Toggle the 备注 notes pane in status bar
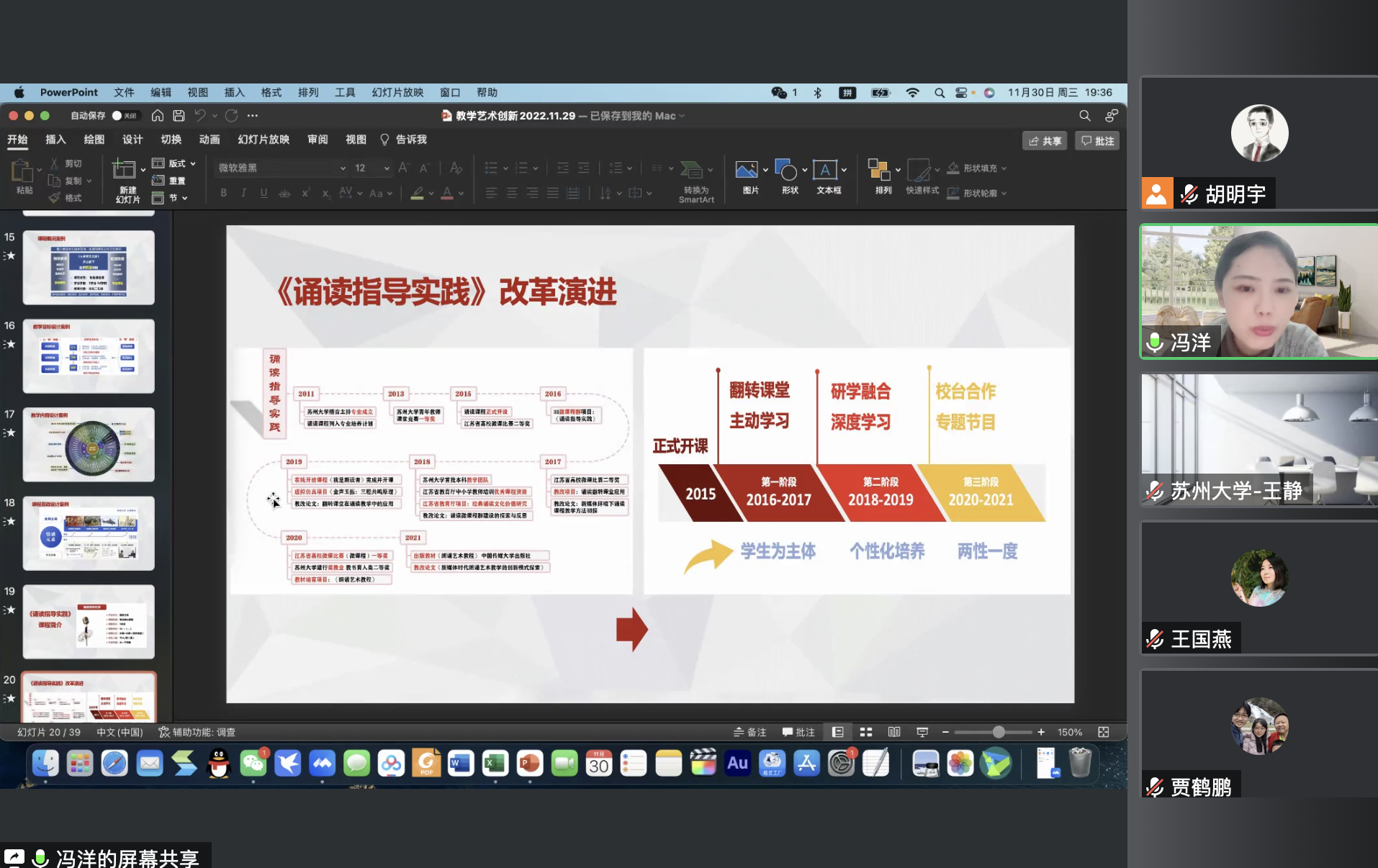Screen dimensions: 1378x868 click(x=749, y=732)
